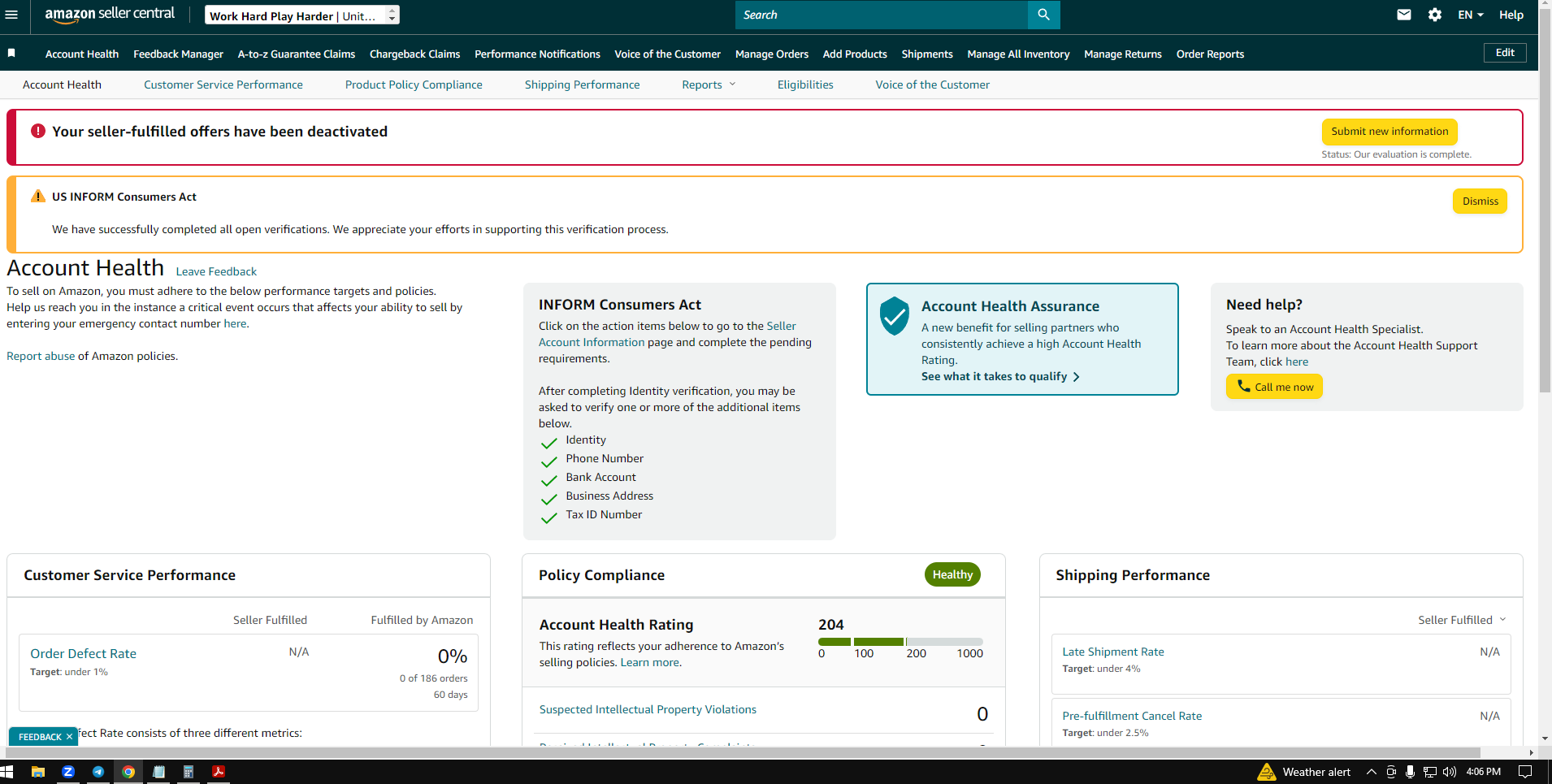Close the FEEDBACK tab with its X
Screen dimensions: 1552x784
pyautogui.click(x=69, y=737)
